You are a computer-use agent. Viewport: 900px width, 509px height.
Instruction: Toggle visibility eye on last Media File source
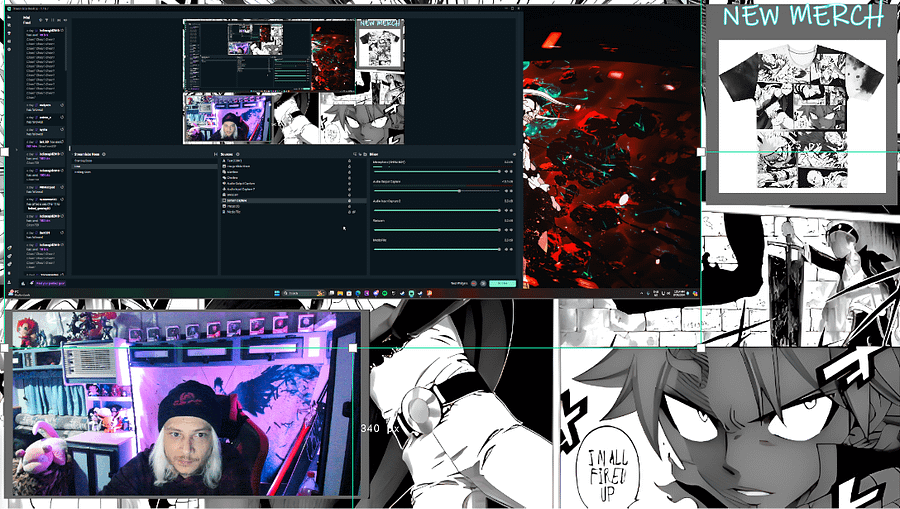[354, 212]
